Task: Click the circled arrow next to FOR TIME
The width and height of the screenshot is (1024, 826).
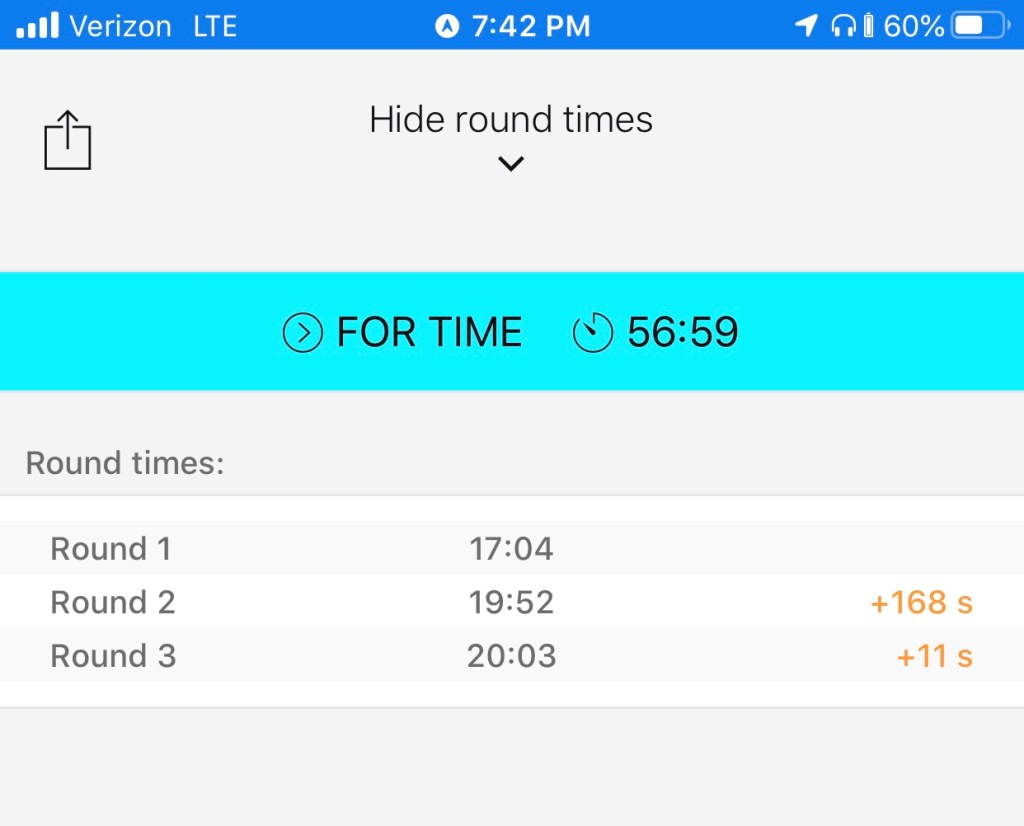Action: 303,333
